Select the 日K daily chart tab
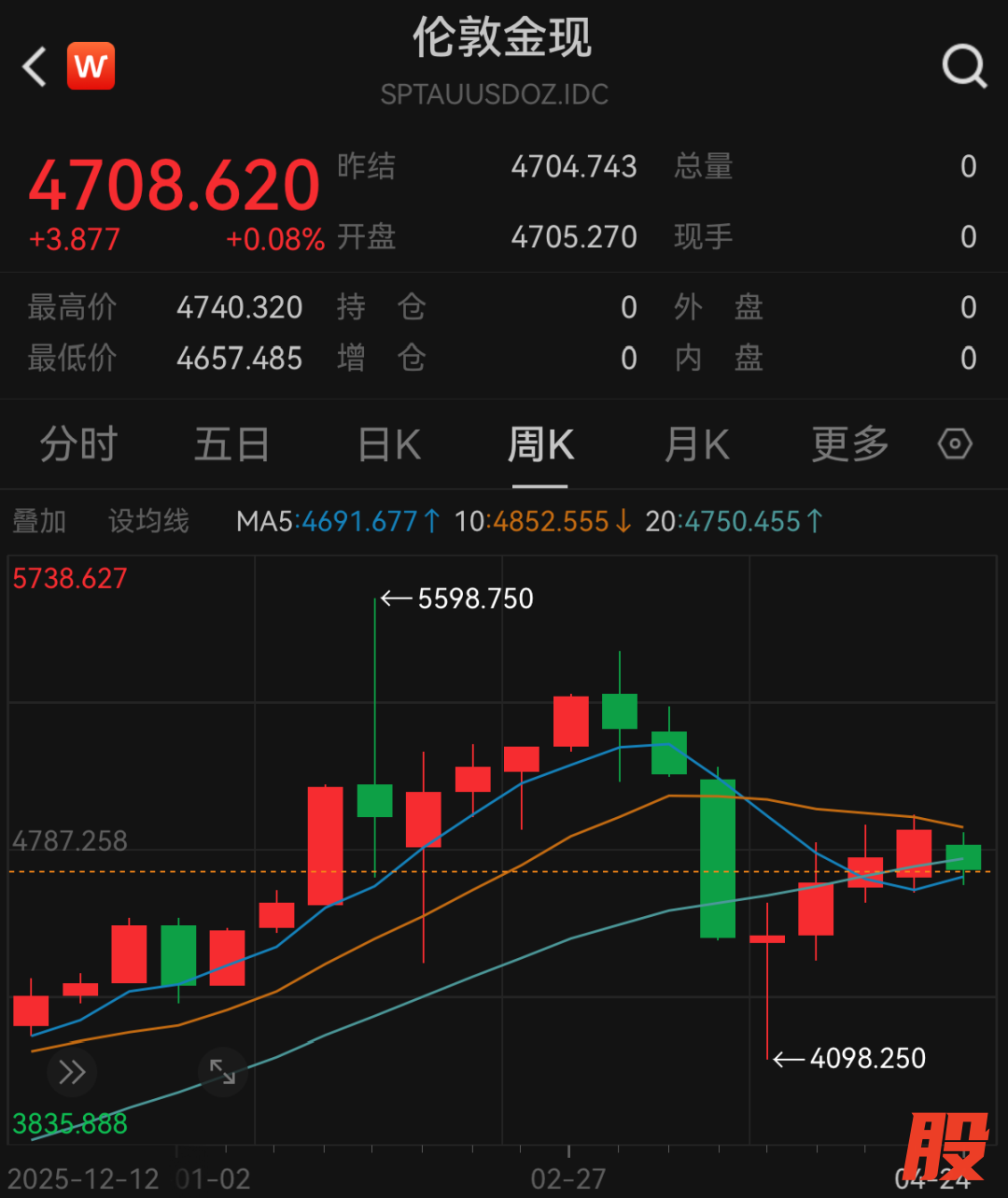Screen dimensions: 1008x1198 click(389, 444)
